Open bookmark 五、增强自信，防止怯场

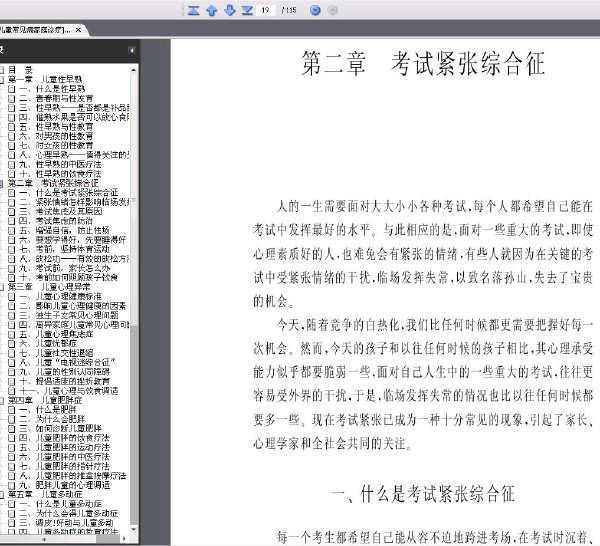[65, 230]
